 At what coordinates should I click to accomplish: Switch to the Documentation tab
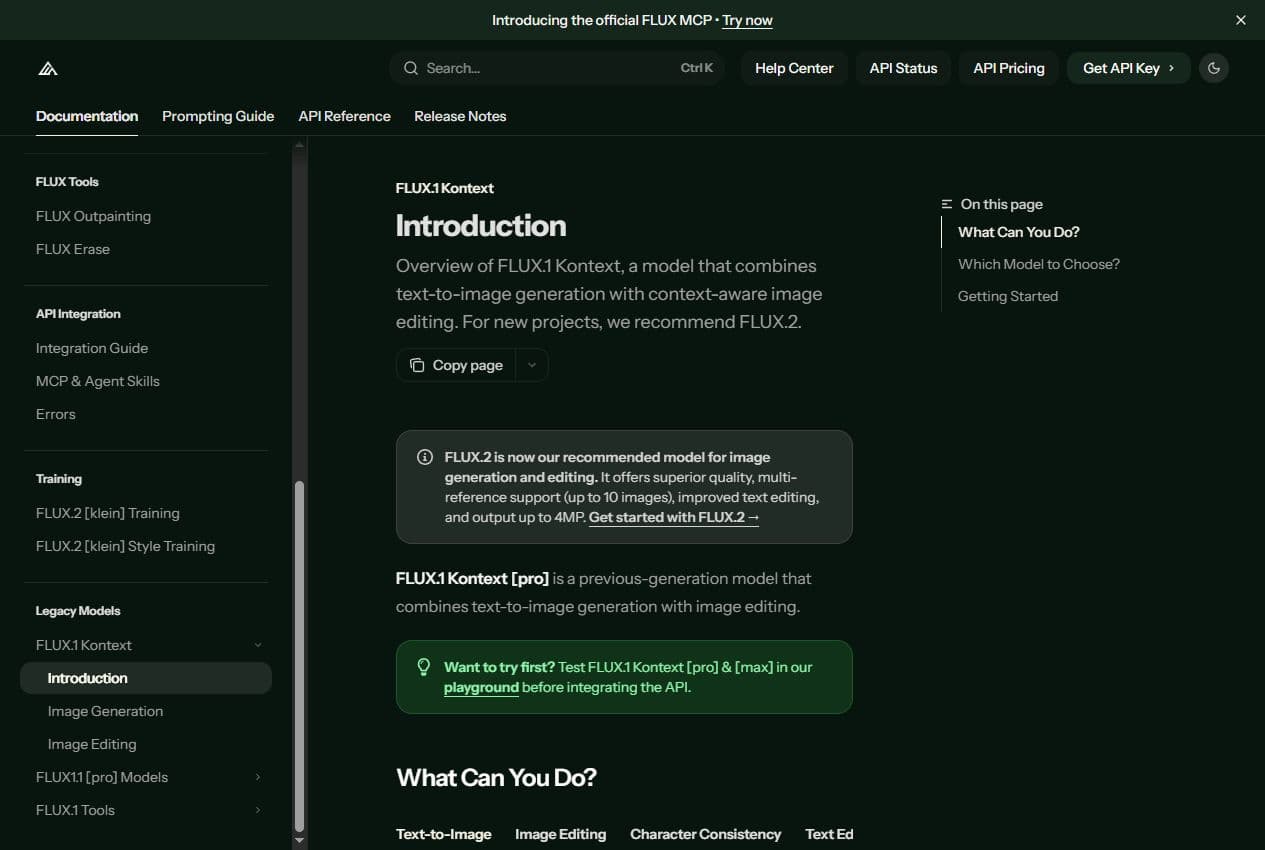coord(87,116)
